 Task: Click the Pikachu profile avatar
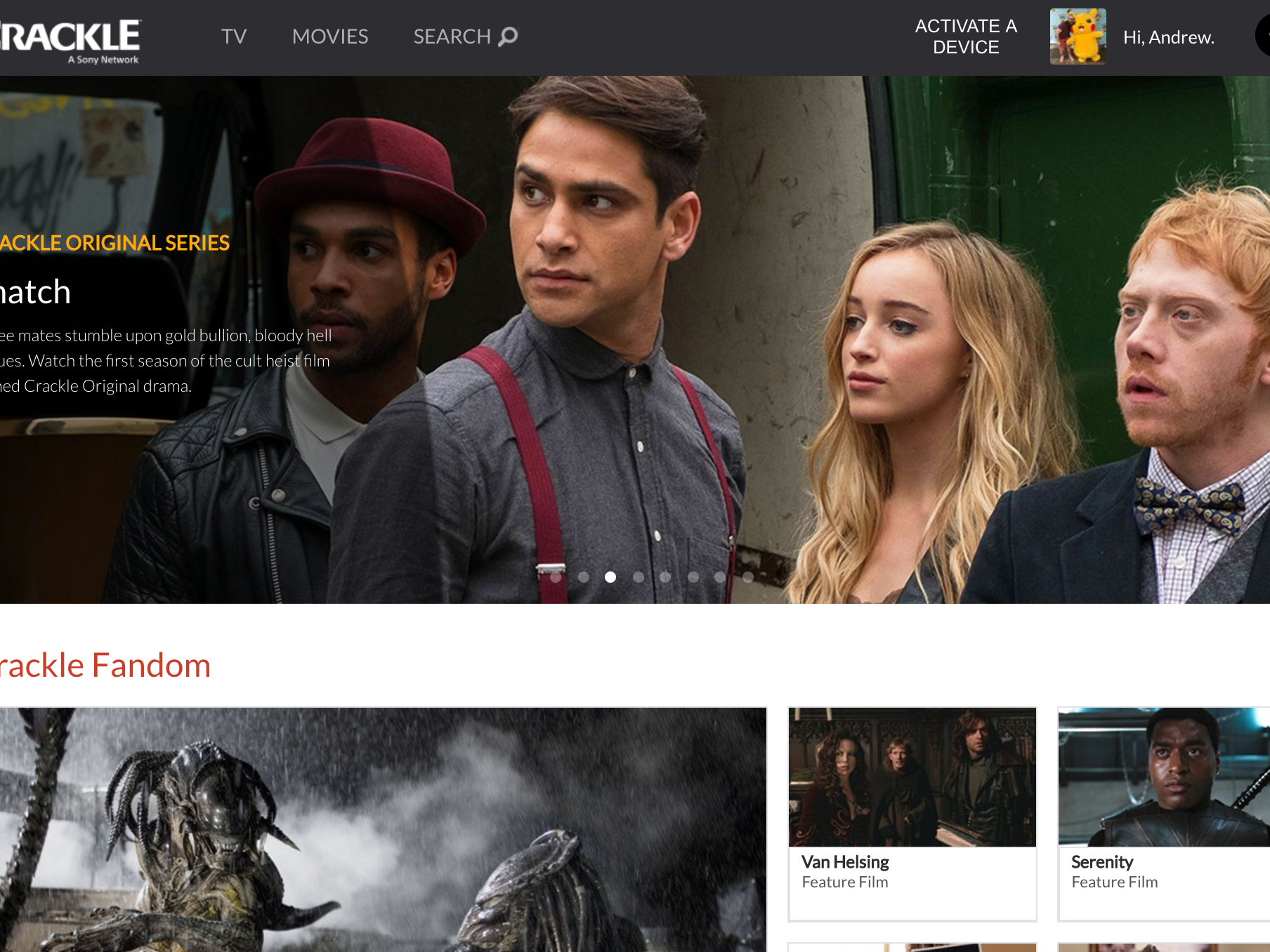coord(1078,37)
